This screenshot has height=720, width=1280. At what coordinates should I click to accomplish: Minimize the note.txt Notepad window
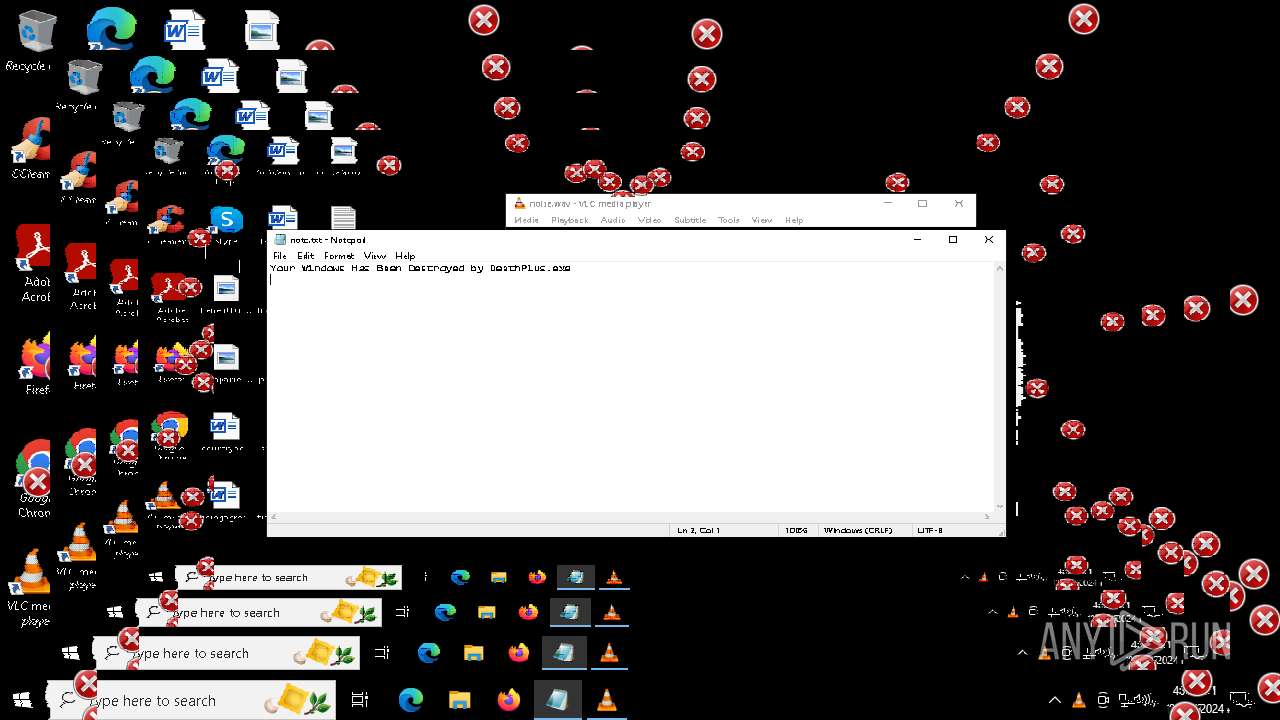pyautogui.click(x=917, y=240)
